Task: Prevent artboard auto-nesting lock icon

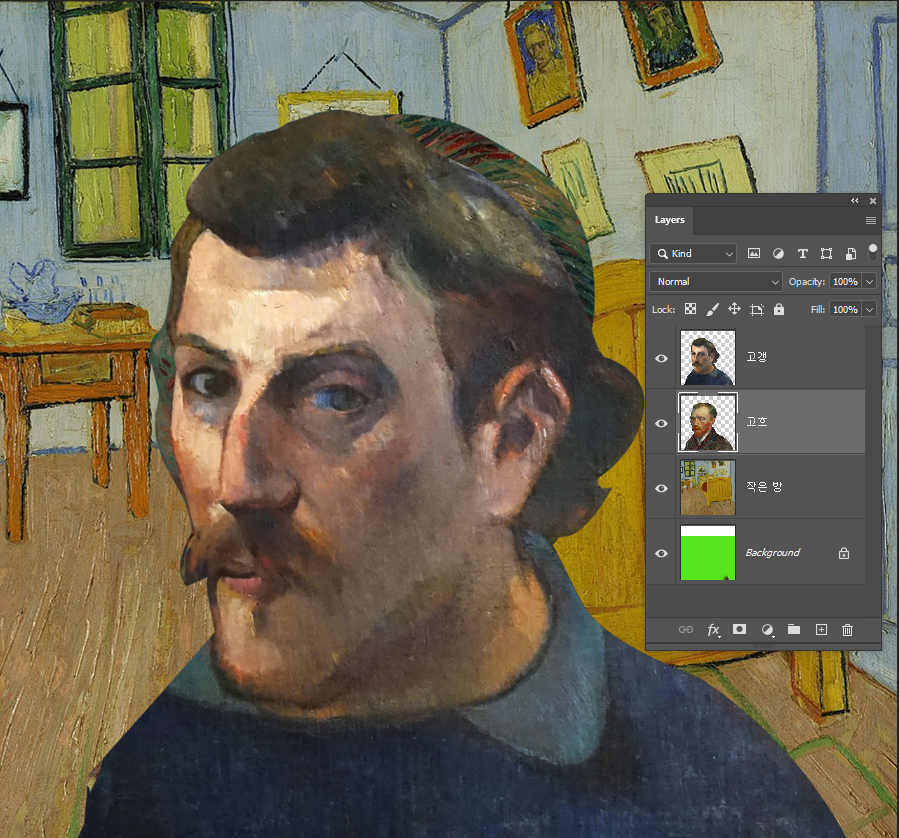Action: pyautogui.click(x=757, y=310)
